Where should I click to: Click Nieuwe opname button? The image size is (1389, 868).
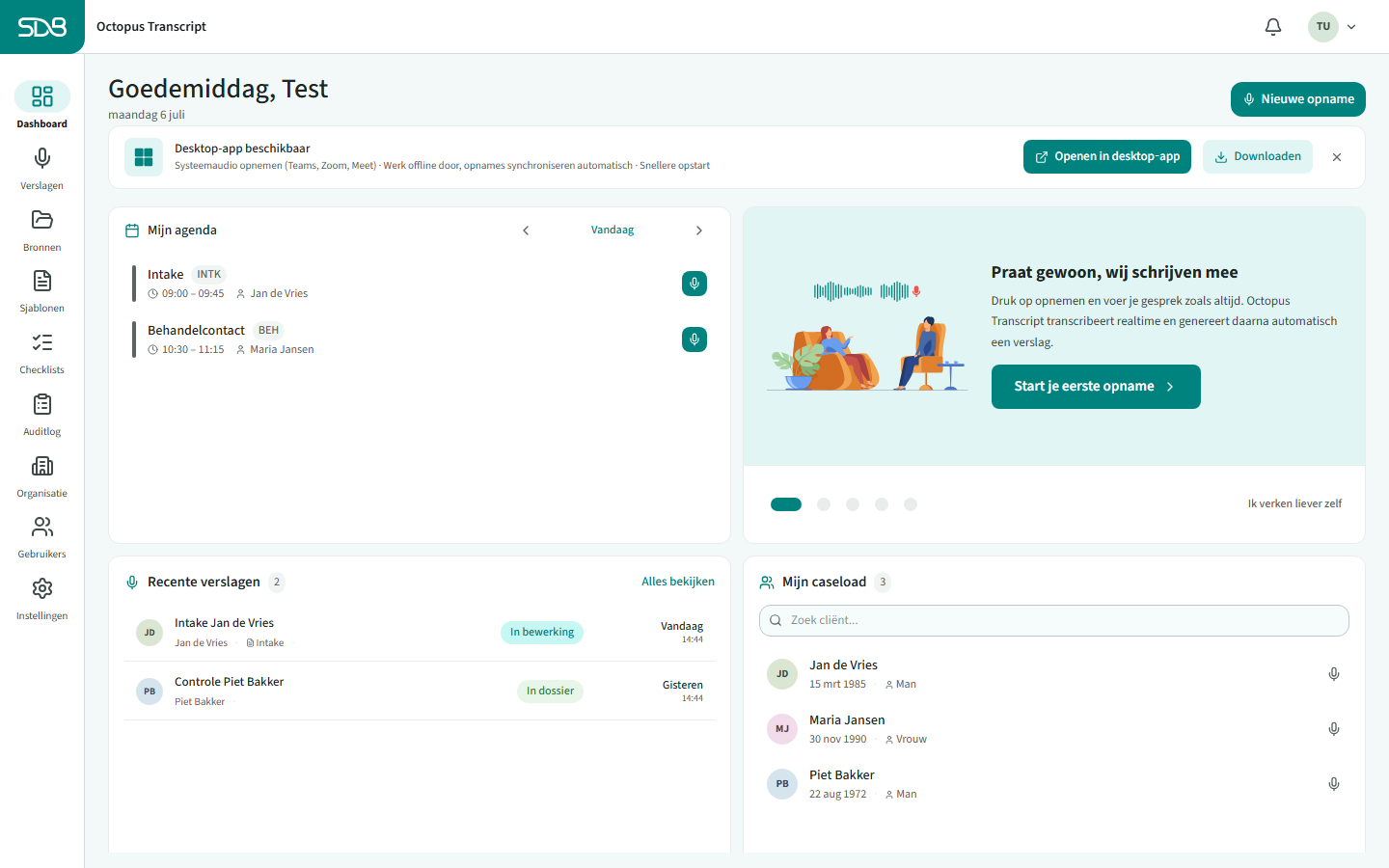tap(1298, 99)
